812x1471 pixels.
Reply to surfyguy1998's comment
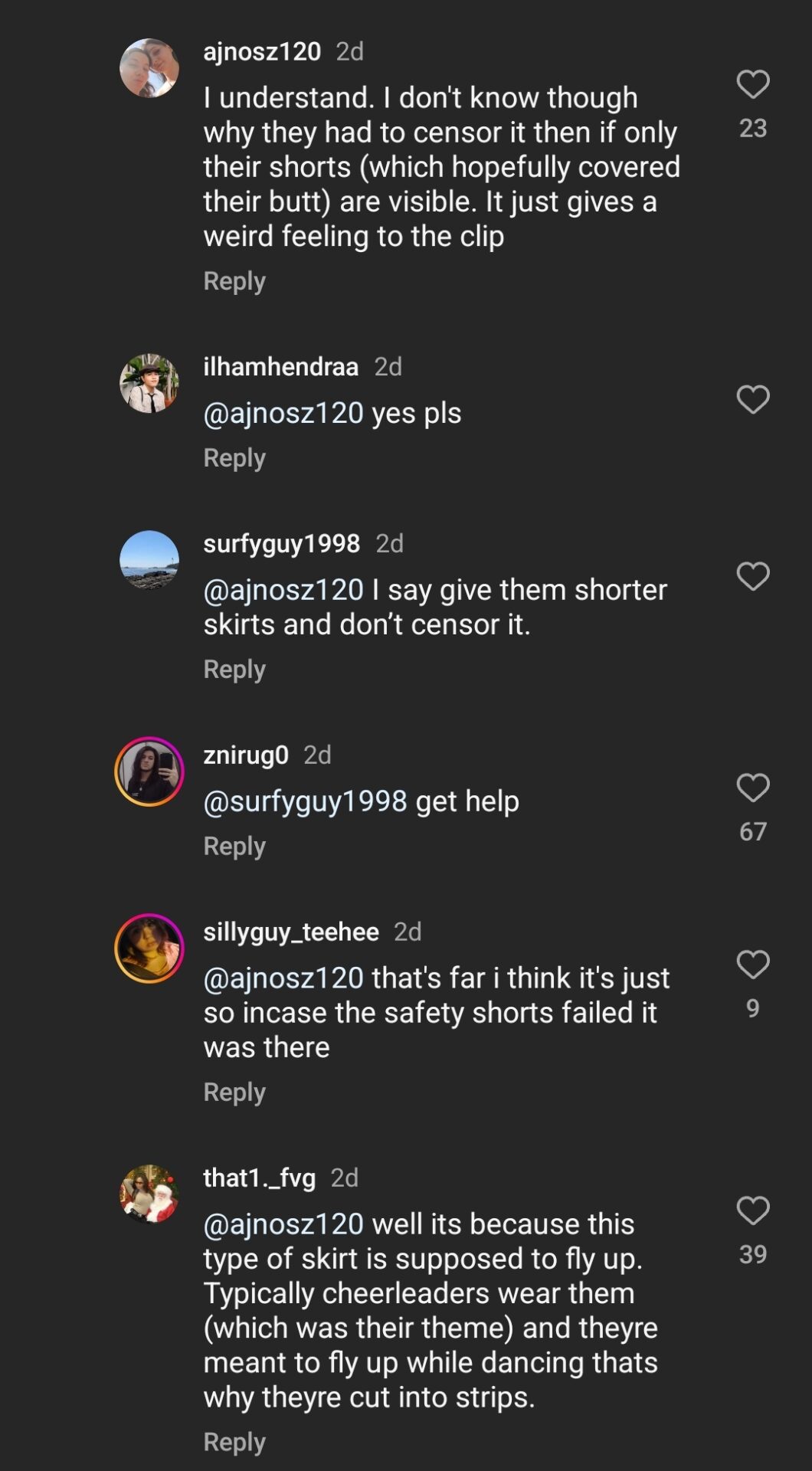point(234,668)
